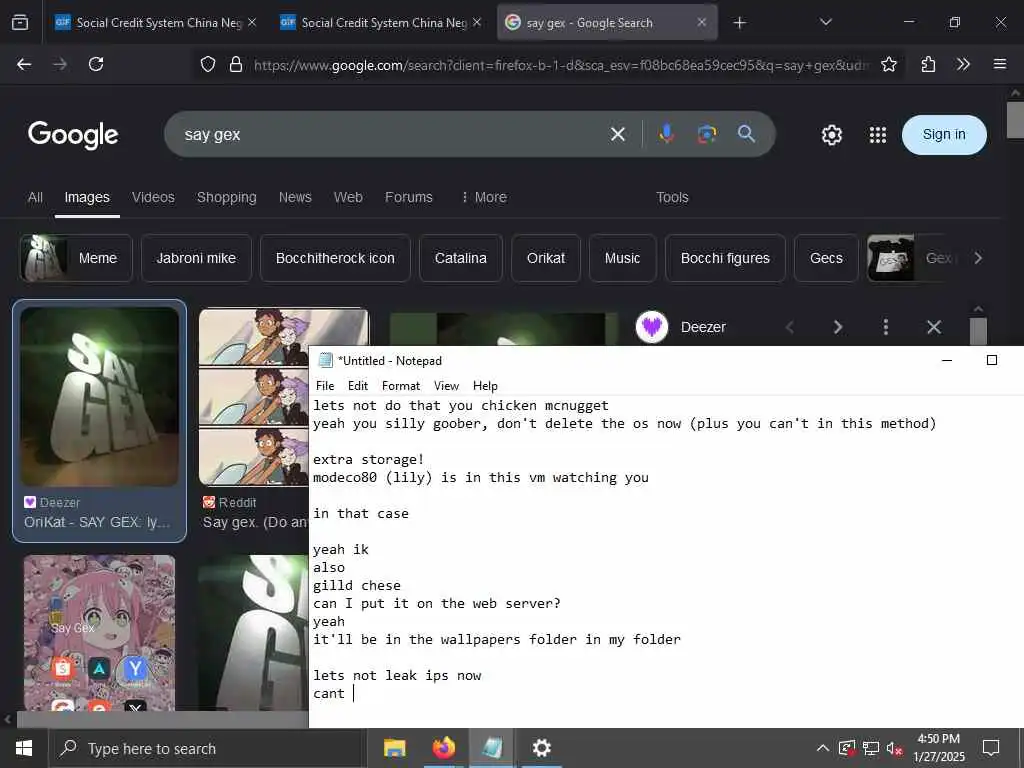The image size is (1024, 768).
Task: Open the search Tools options
Action: [x=672, y=197]
